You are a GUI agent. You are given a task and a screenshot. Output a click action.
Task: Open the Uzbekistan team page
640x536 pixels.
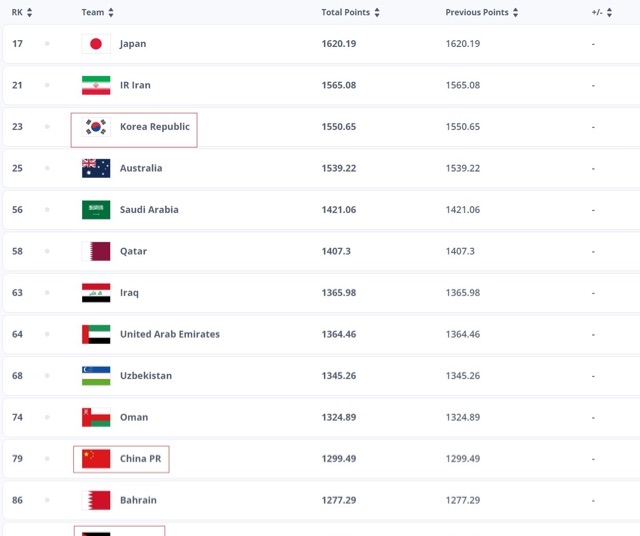pos(146,376)
